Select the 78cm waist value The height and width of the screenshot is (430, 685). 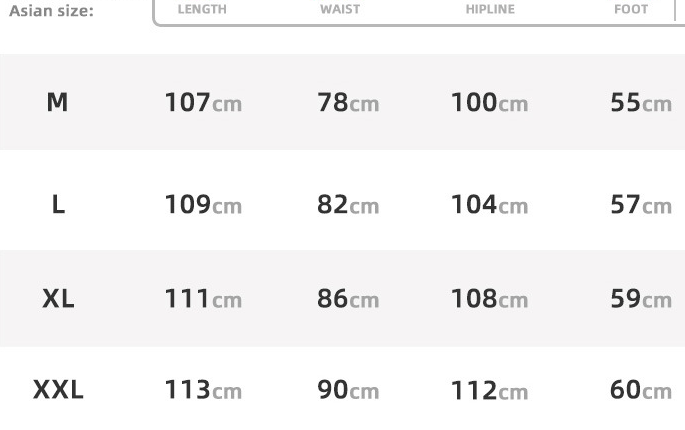tap(348, 103)
